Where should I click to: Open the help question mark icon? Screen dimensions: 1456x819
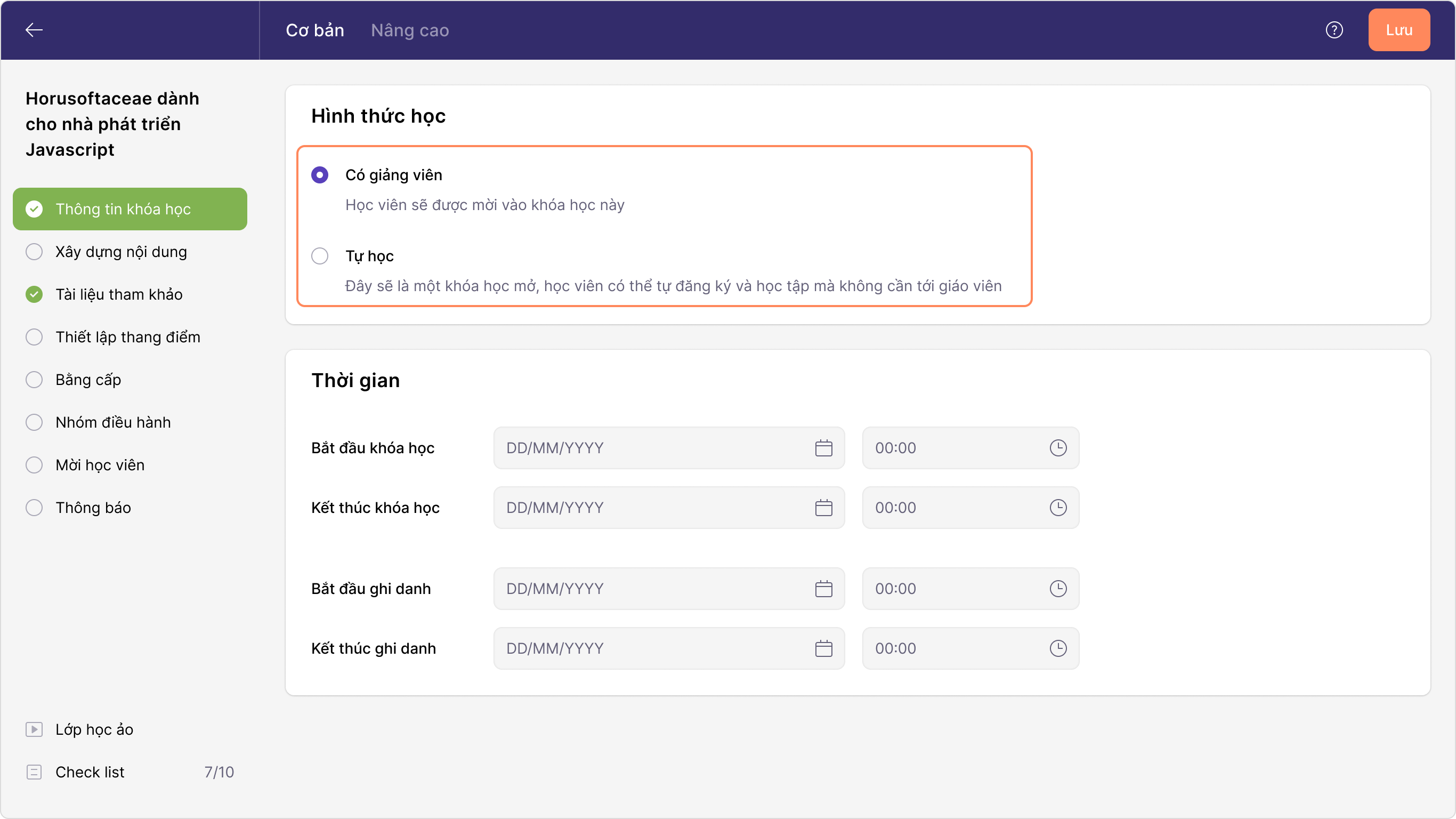coord(1334,30)
